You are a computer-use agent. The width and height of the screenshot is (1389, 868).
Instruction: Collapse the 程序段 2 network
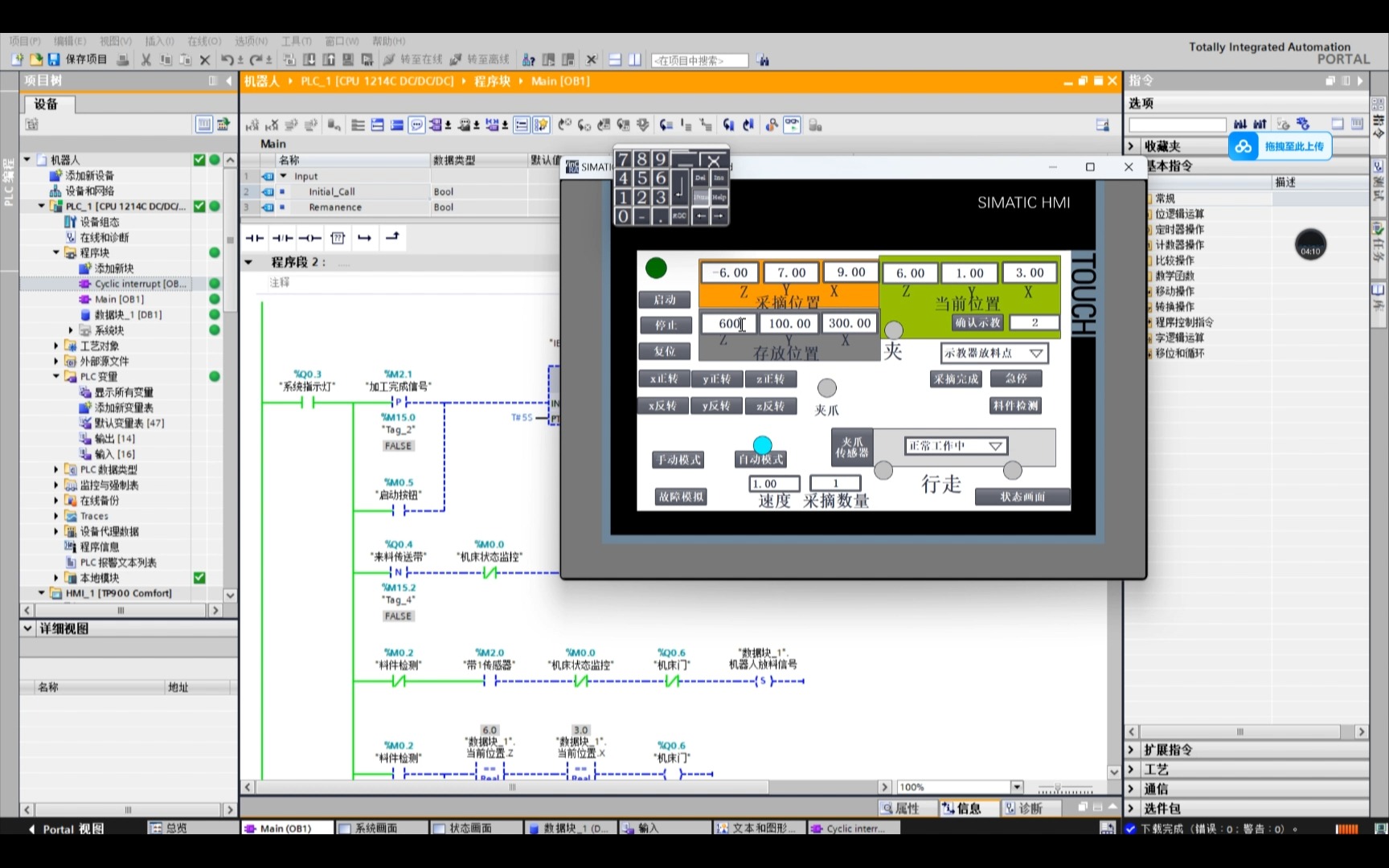(249, 262)
